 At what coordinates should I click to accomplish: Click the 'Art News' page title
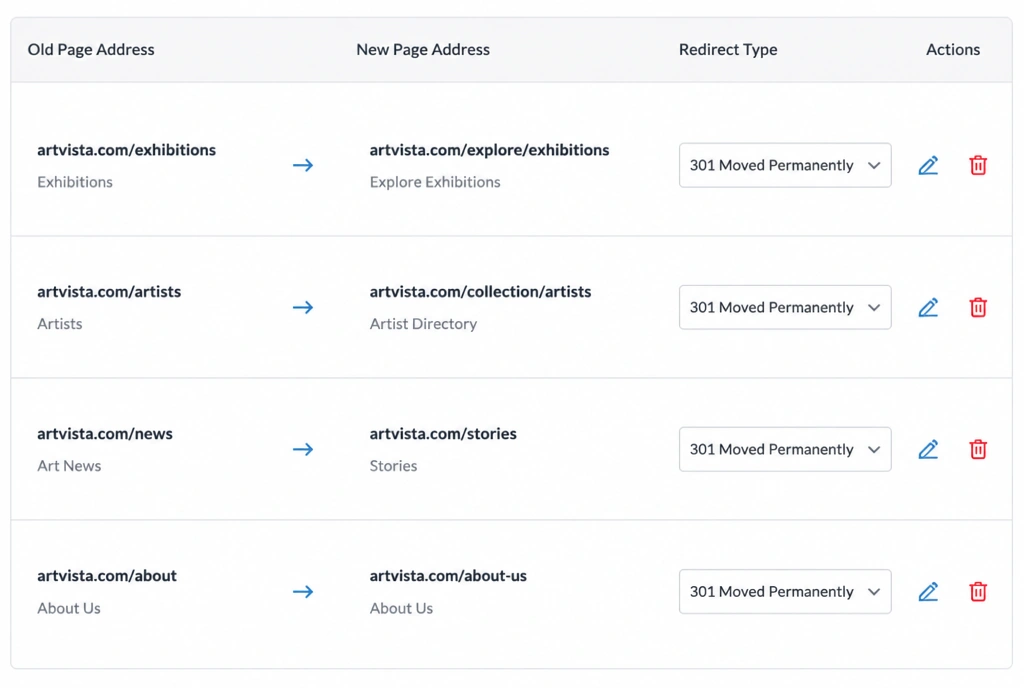(69, 466)
